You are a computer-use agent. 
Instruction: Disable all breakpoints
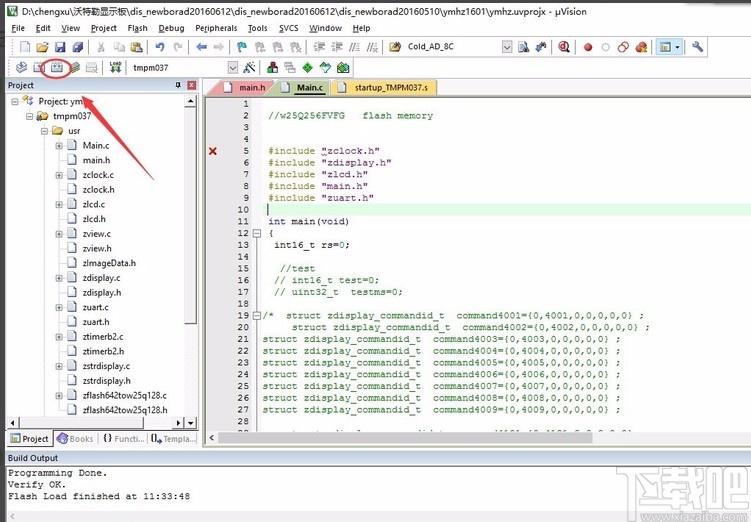point(623,47)
